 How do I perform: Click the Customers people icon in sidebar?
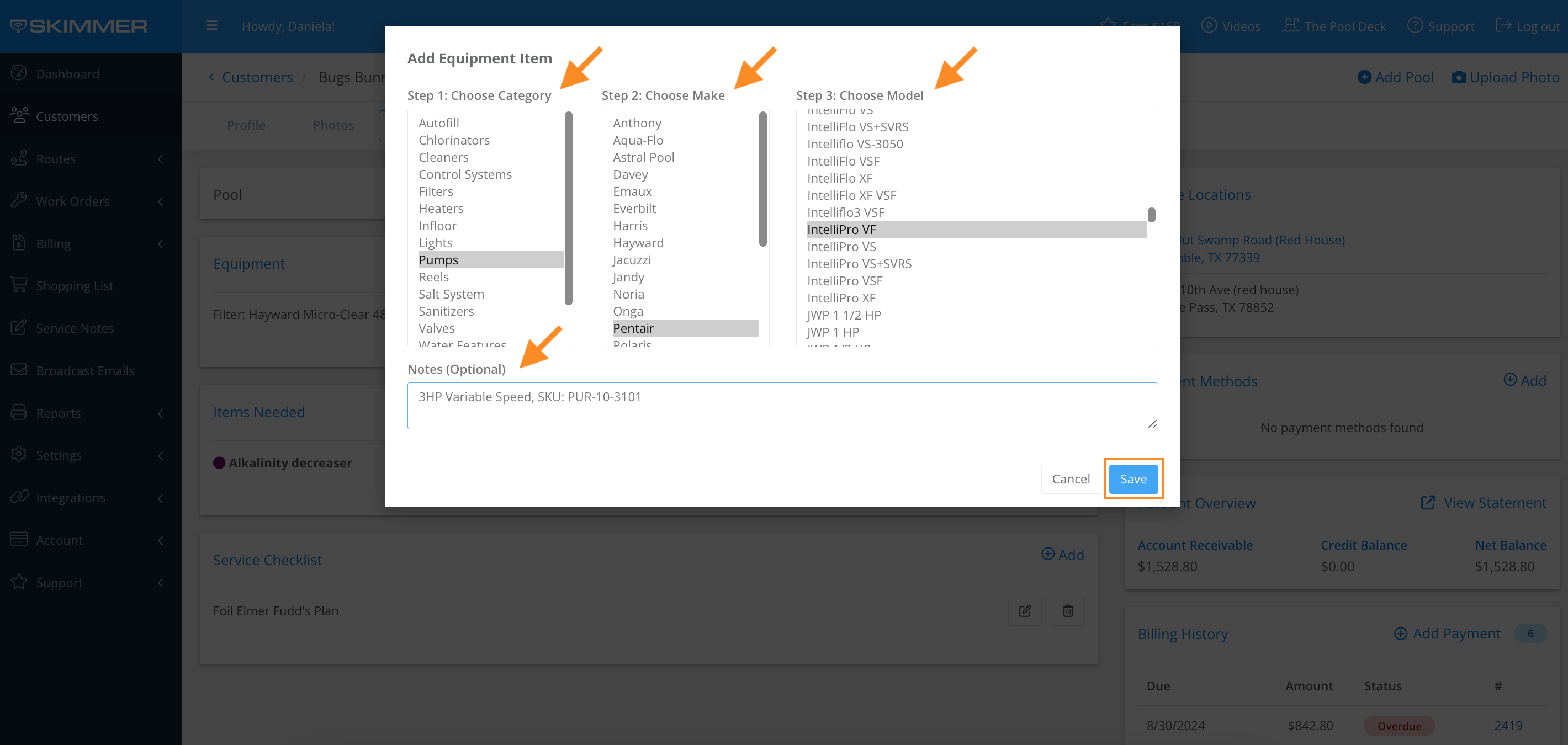click(19, 115)
